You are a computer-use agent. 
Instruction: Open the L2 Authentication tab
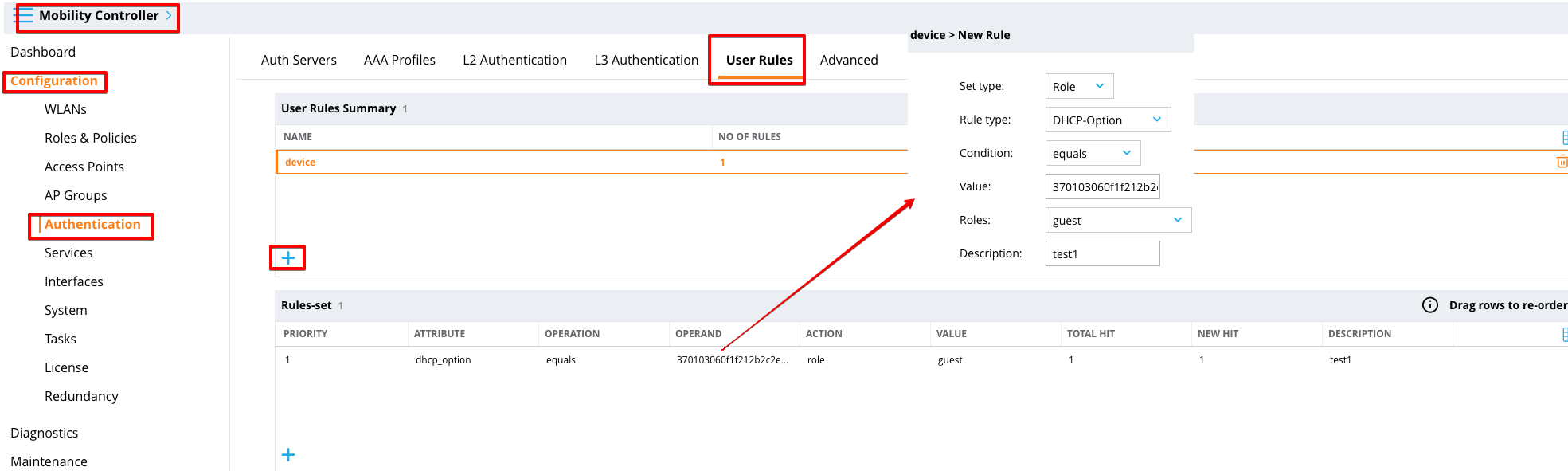tap(514, 60)
